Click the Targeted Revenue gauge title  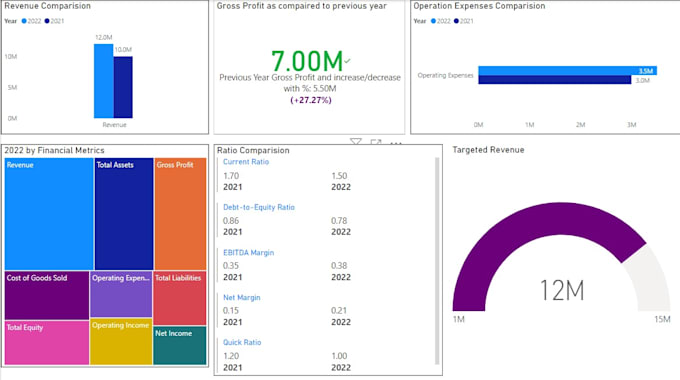pos(488,150)
